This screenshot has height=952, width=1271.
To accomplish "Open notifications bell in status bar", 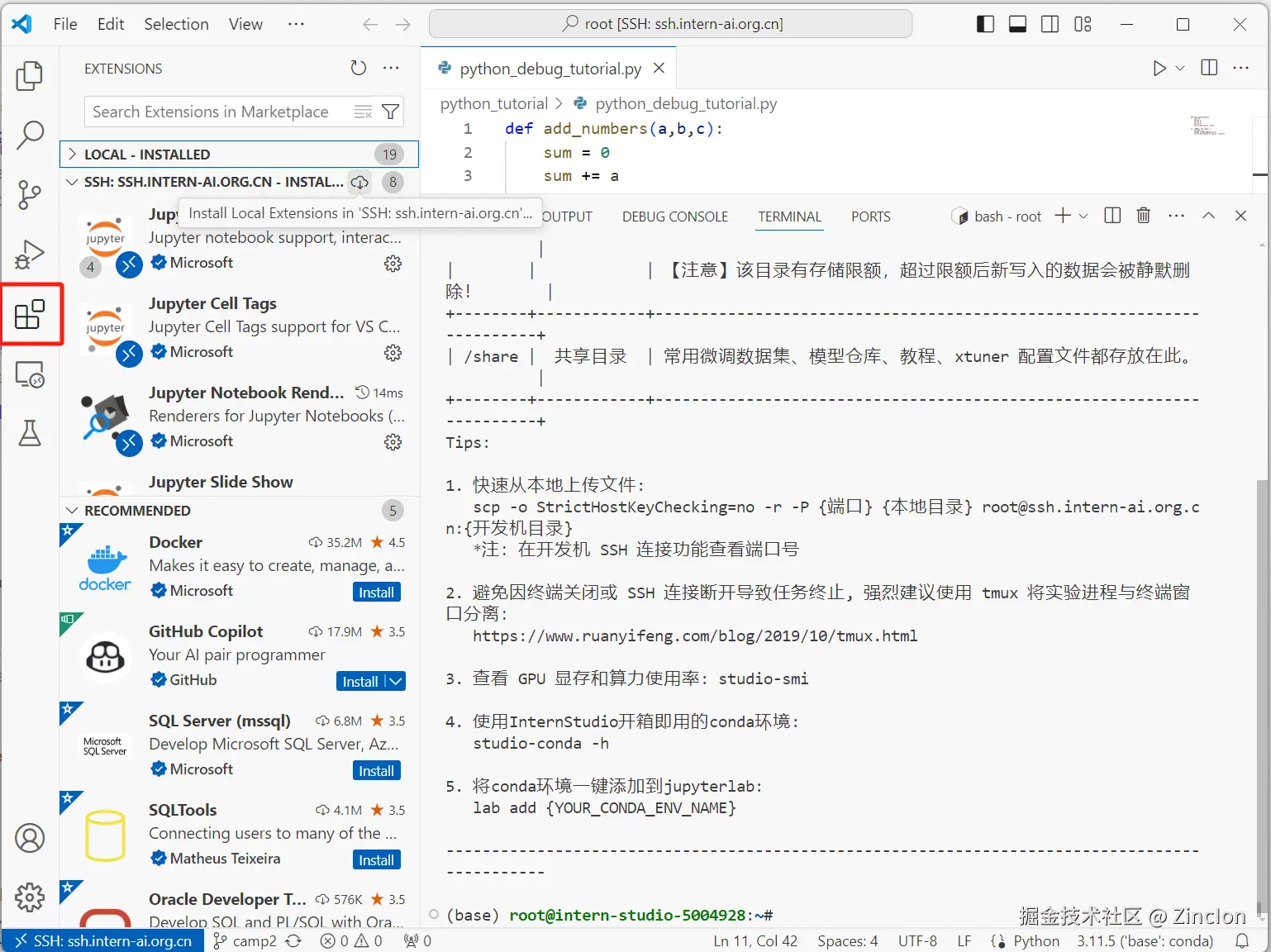I will [x=1242, y=940].
